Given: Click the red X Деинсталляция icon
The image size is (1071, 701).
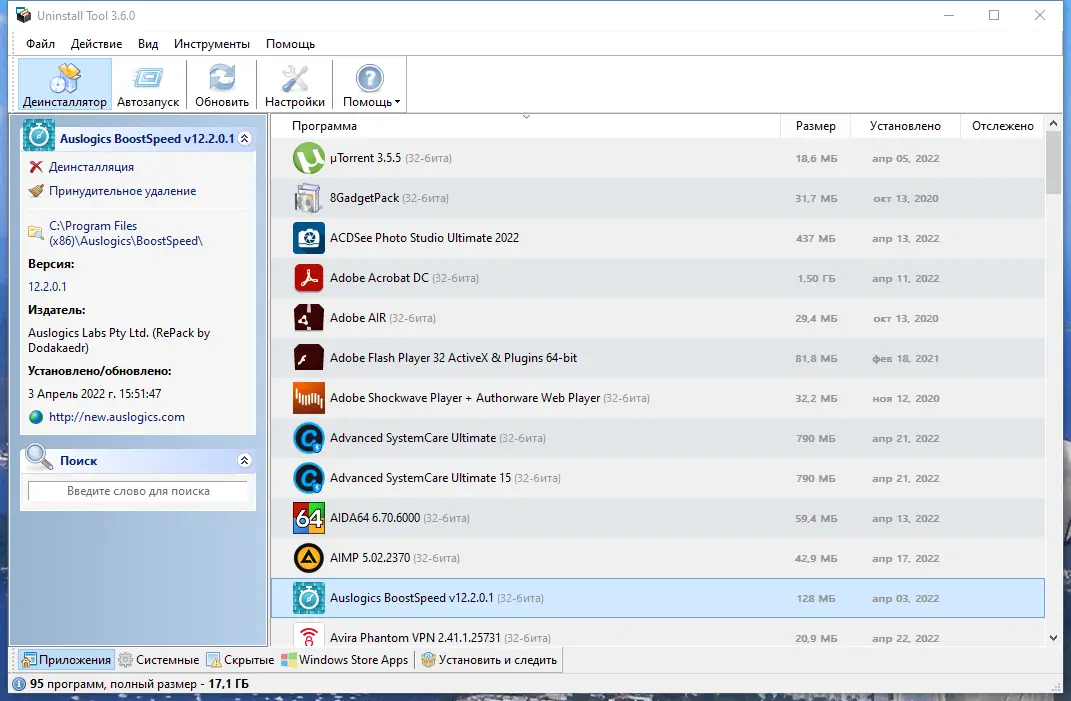Looking at the screenshot, I should (x=36, y=167).
